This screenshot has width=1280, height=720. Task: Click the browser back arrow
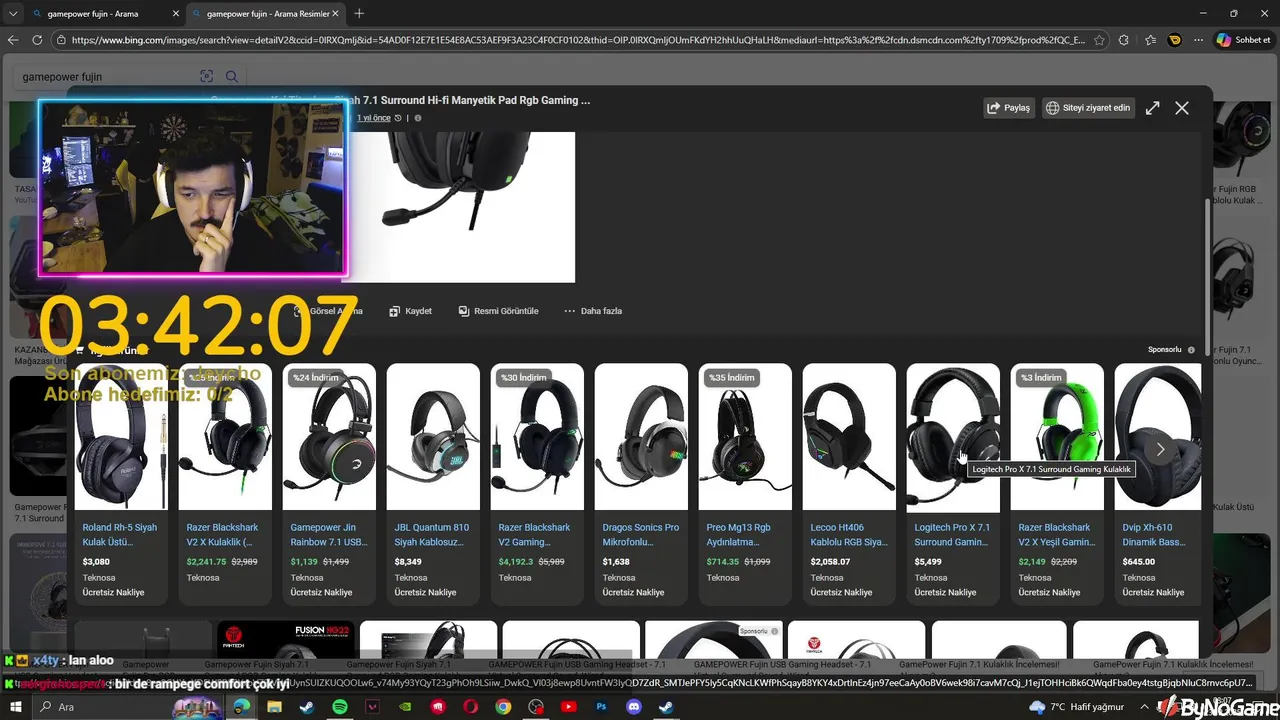(x=13, y=40)
